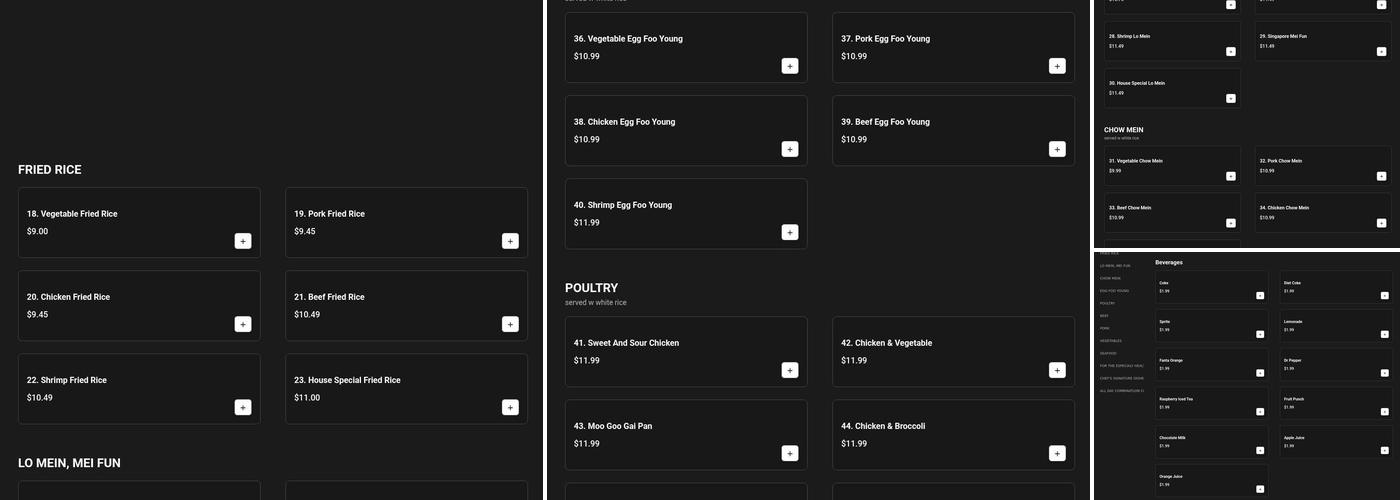Select Seafood category in sidebar
The width and height of the screenshot is (1400, 500).
pos(1108,353)
